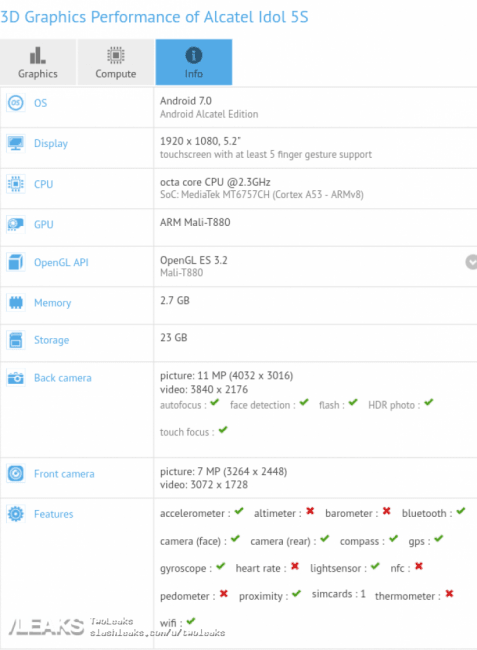Image resolution: width=477 pixels, height=650 pixels.
Task: Click the nfc red cross mark
Action: coord(419,566)
